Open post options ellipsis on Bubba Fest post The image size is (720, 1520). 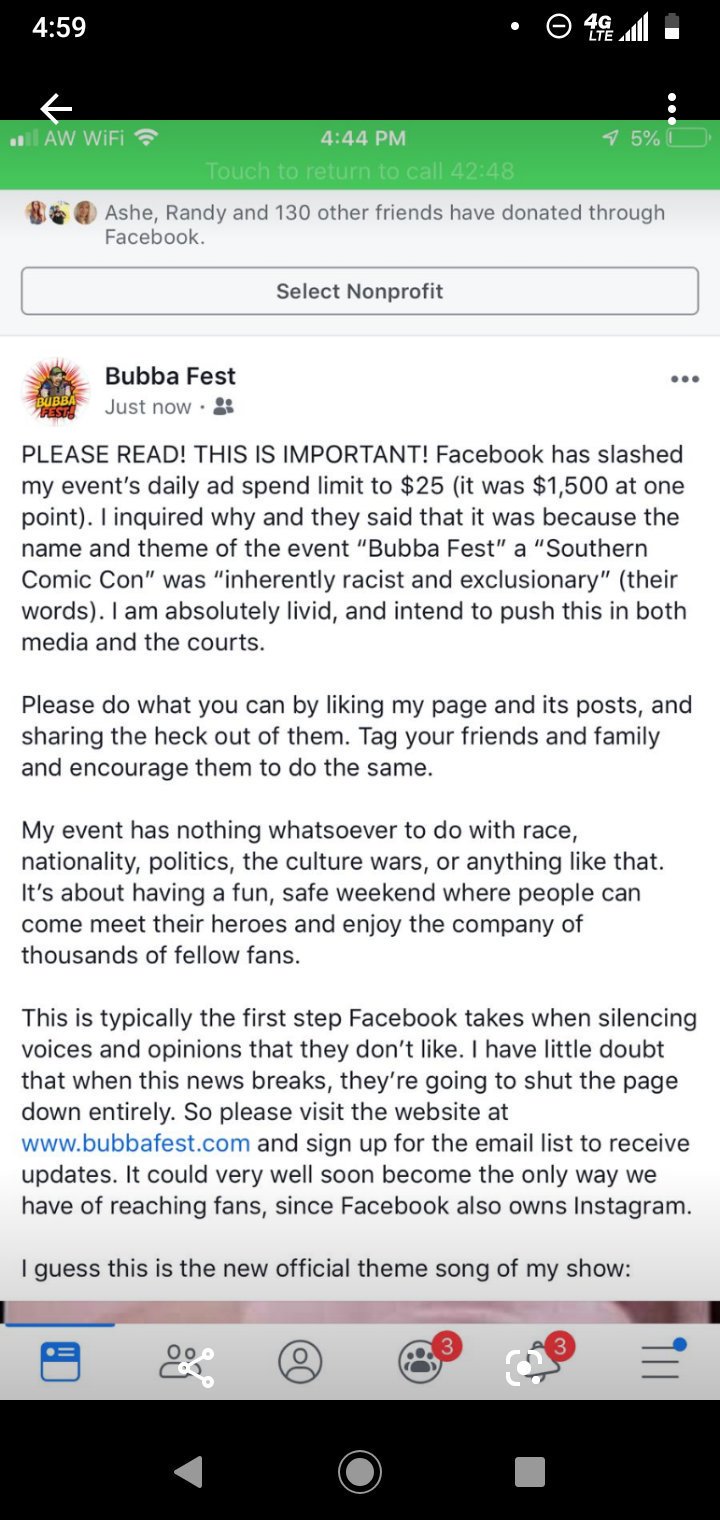(x=685, y=379)
